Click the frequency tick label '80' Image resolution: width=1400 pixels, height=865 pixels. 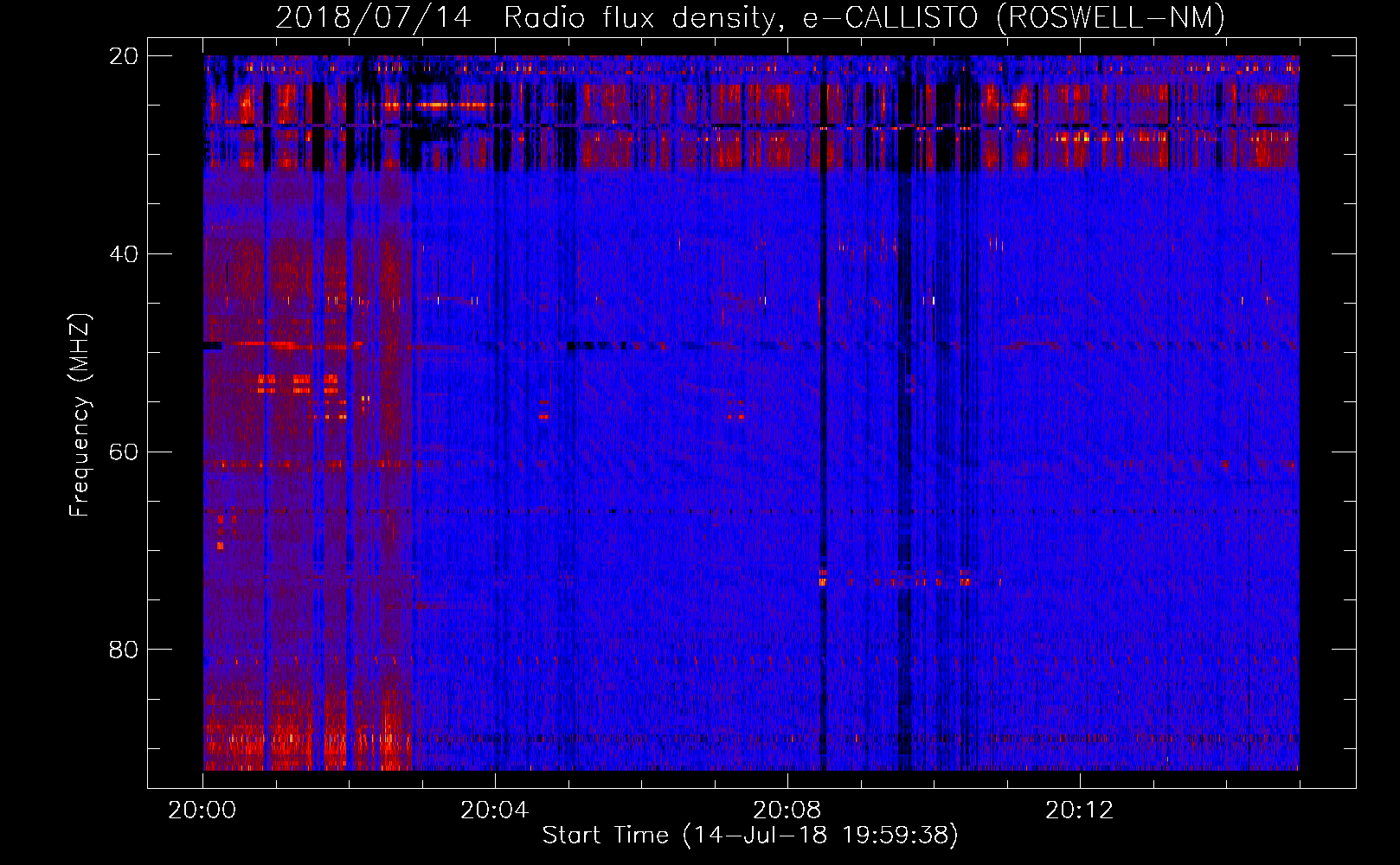pos(124,650)
